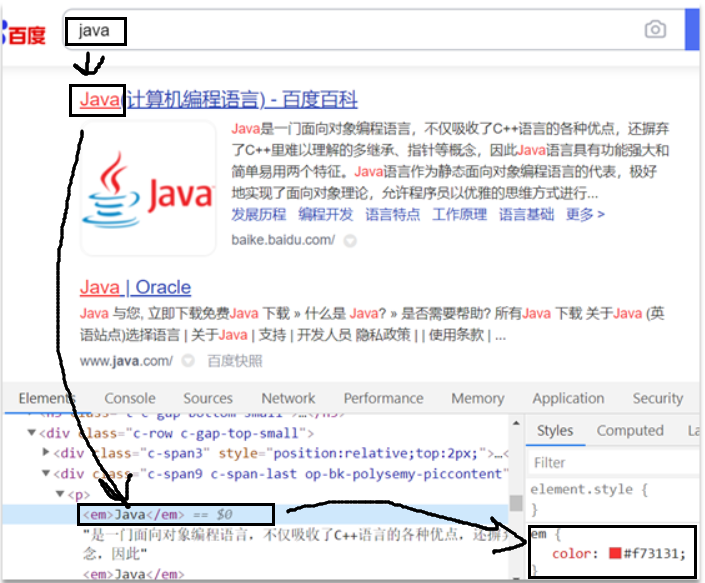This screenshot has width=705, height=583.
Task: Click the baike.baidu.com/ source URL
Action: [x=283, y=240]
